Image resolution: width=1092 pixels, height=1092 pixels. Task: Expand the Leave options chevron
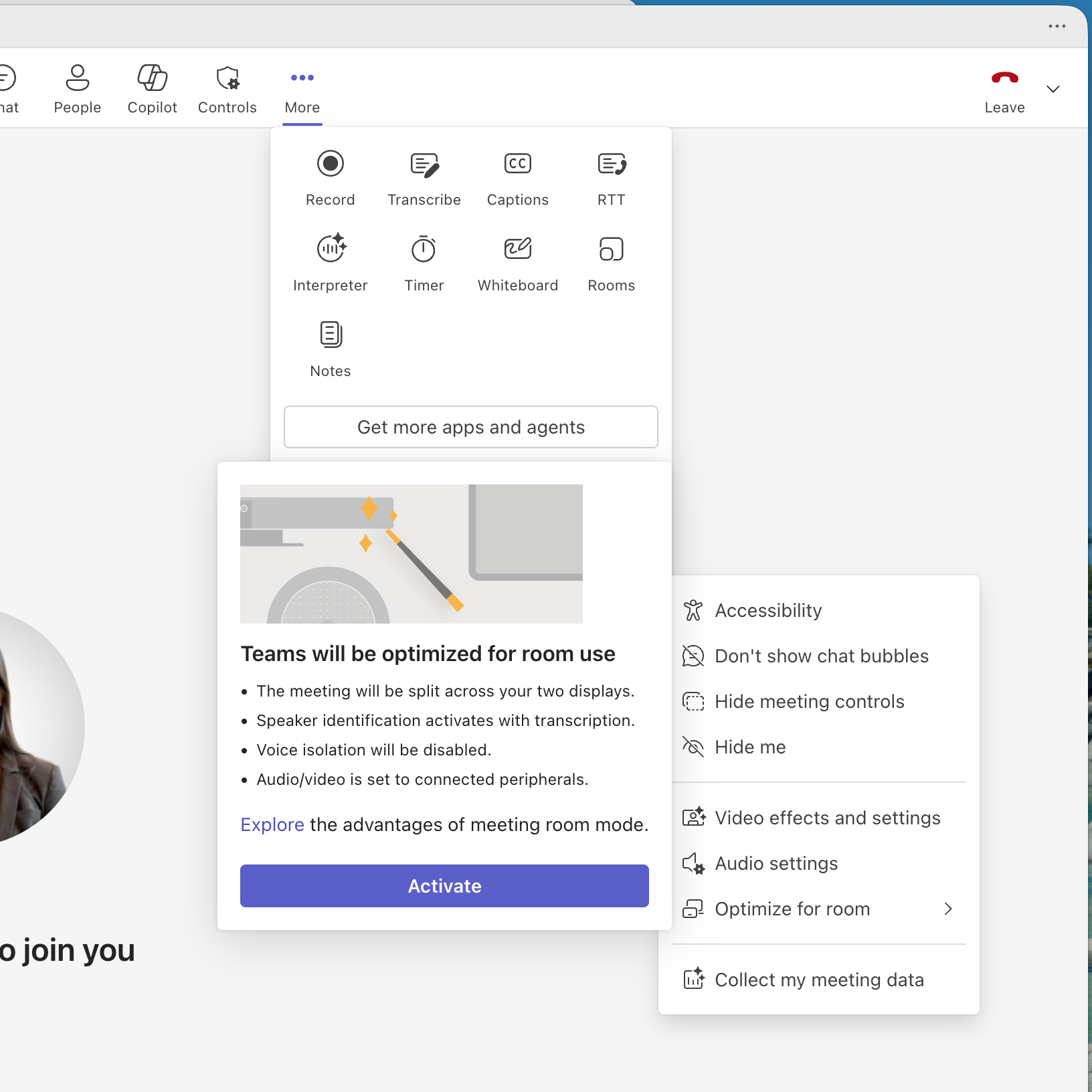coord(1053,89)
